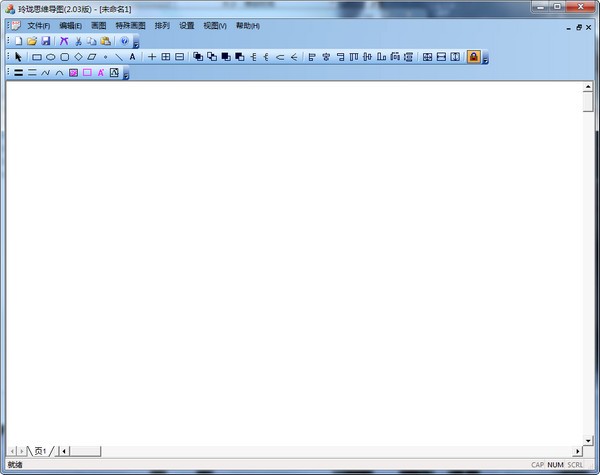Click the thick line weight icon
The height and width of the screenshot is (475, 600).
18,73
